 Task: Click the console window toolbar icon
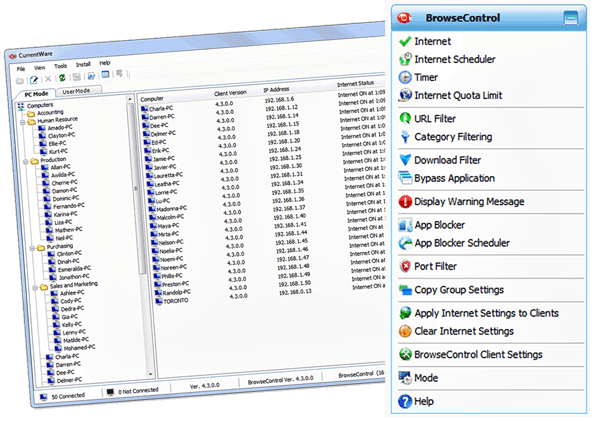(105, 74)
